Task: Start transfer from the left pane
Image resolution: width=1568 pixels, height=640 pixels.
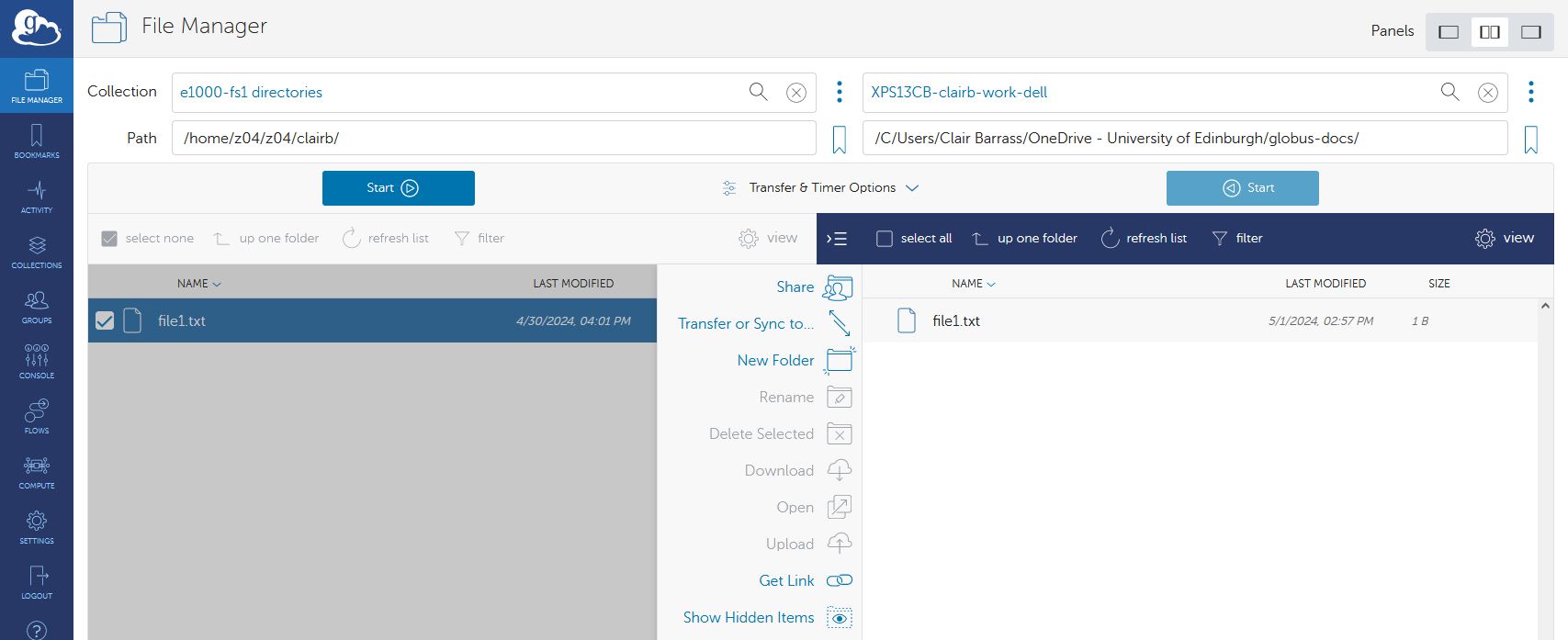Action: [x=399, y=188]
